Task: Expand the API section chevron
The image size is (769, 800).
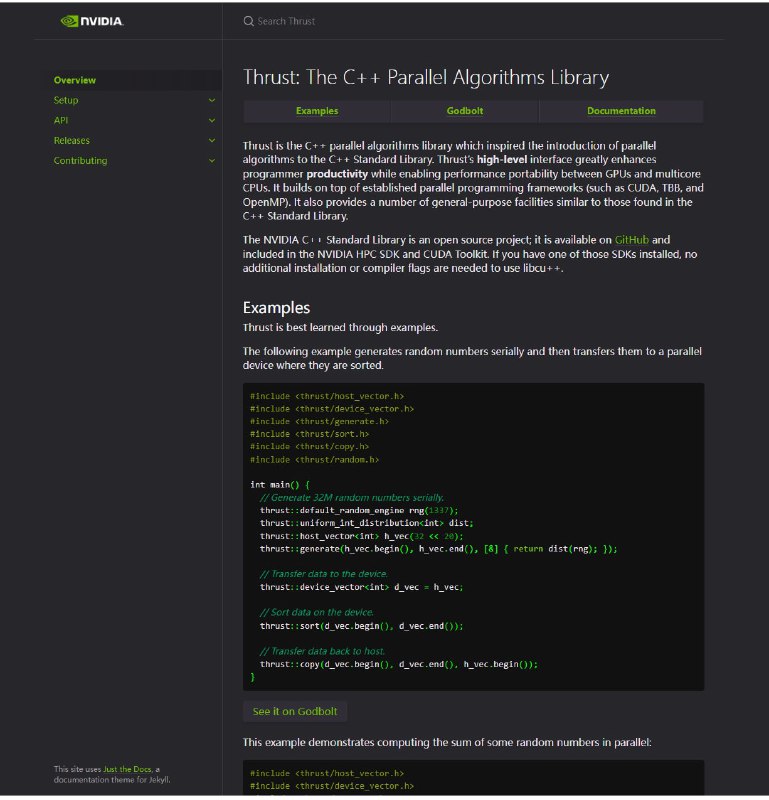Action: pos(212,120)
